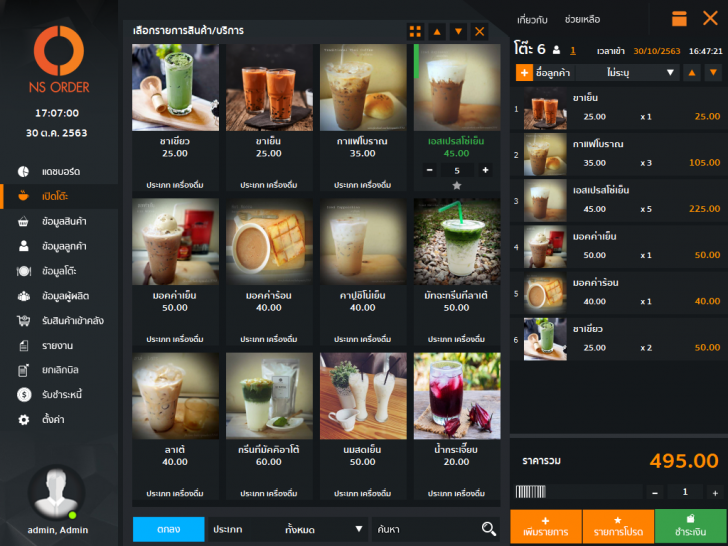Click the report document icon for รายงาน

click(x=24, y=345)
